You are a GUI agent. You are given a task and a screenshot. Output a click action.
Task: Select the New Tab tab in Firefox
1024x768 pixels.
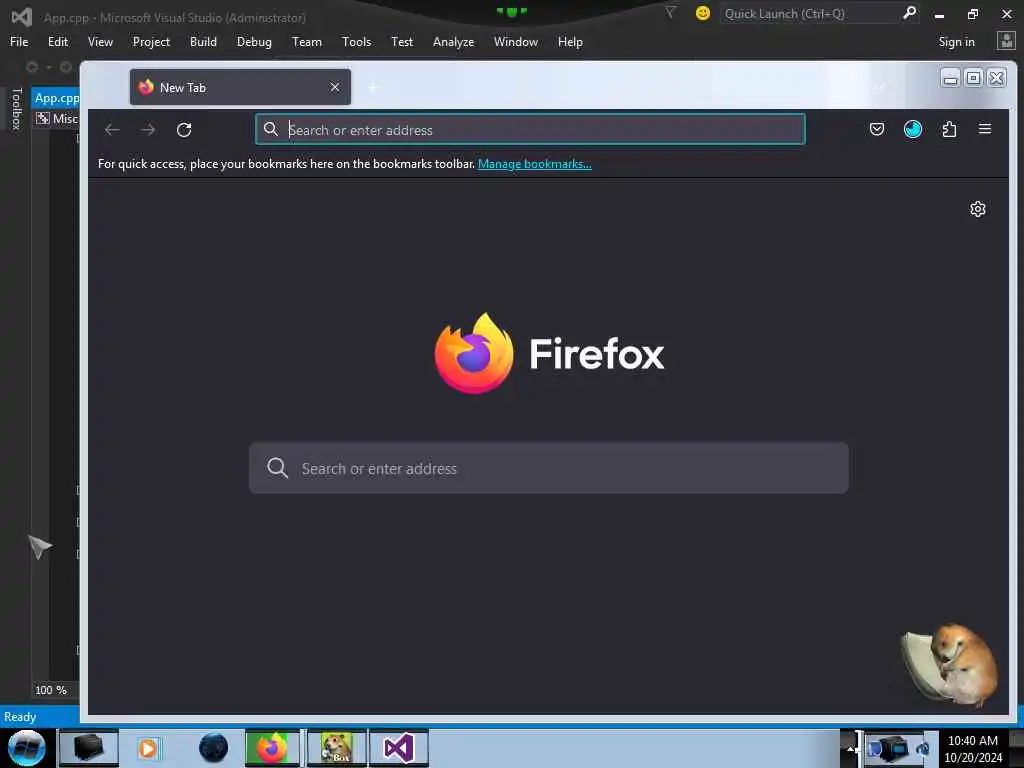coord(240,87)
